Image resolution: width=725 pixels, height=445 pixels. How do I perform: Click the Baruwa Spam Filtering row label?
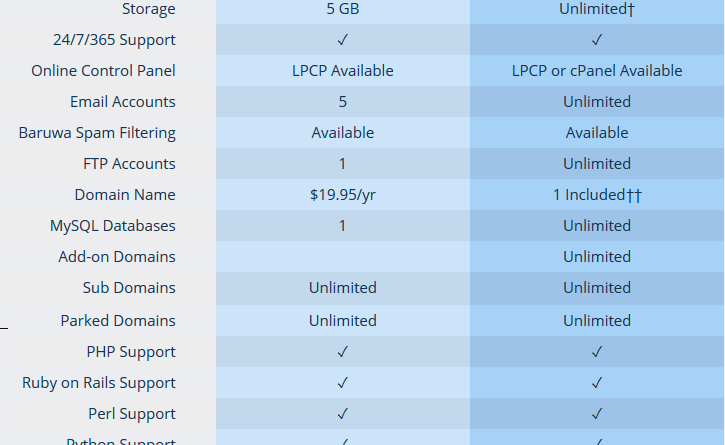(x=97, y=133)
